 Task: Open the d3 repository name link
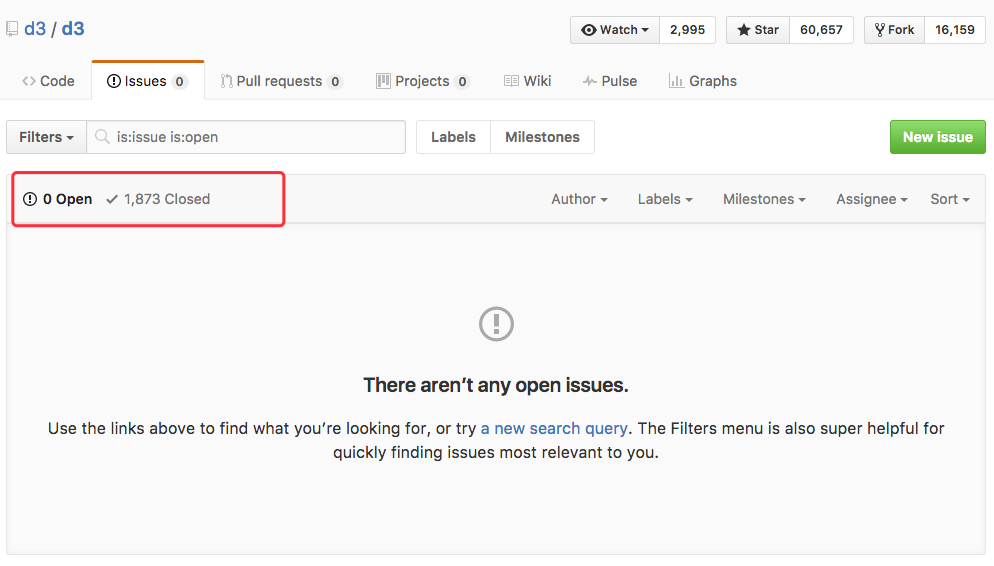(73, 29)
